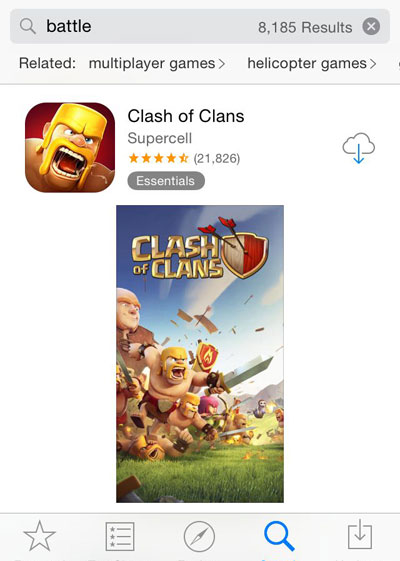400x561 pixels.
Task: Download Clash of Clans via cloud icon
Action: [x=358, y=148]
